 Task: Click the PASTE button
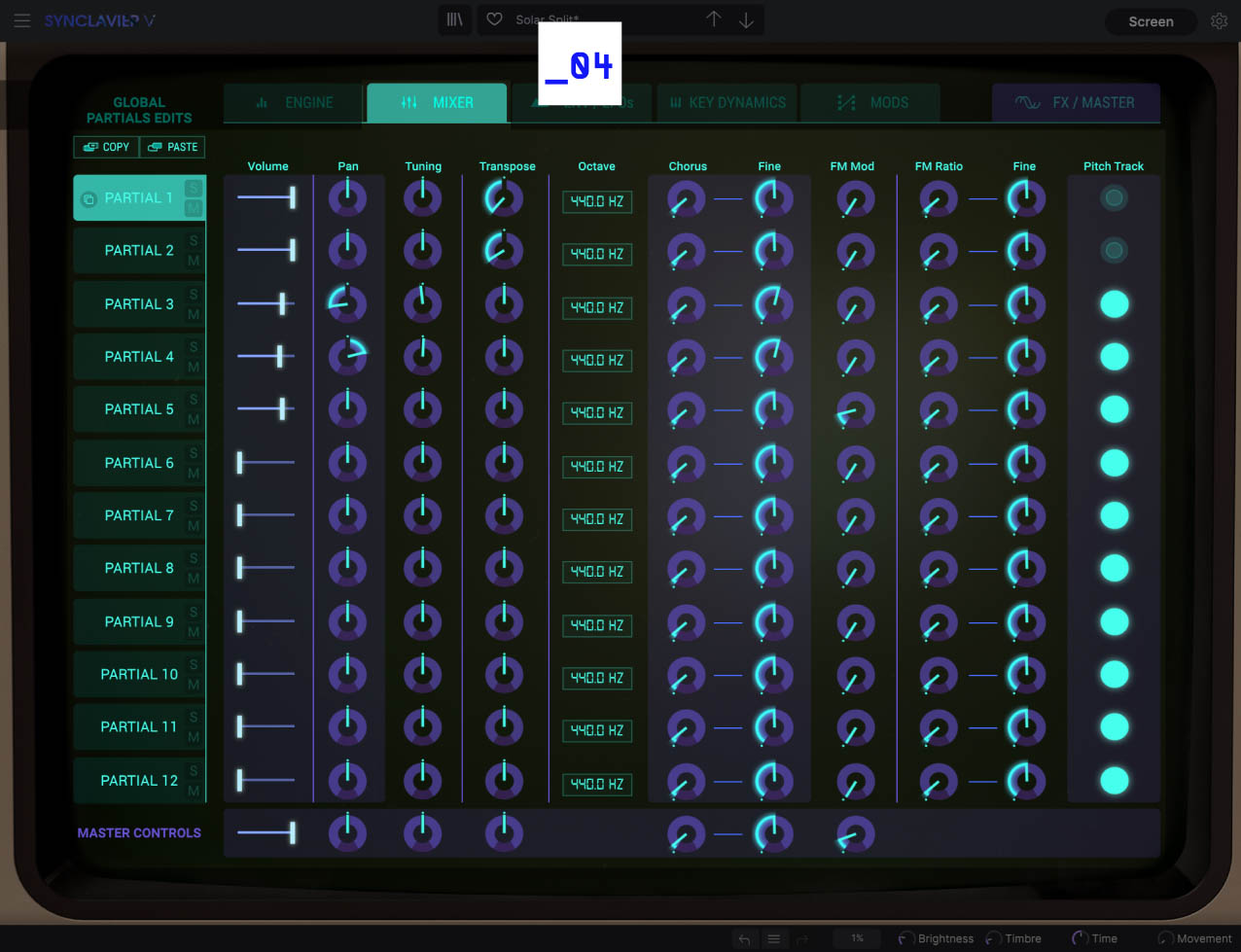[172, 147]
